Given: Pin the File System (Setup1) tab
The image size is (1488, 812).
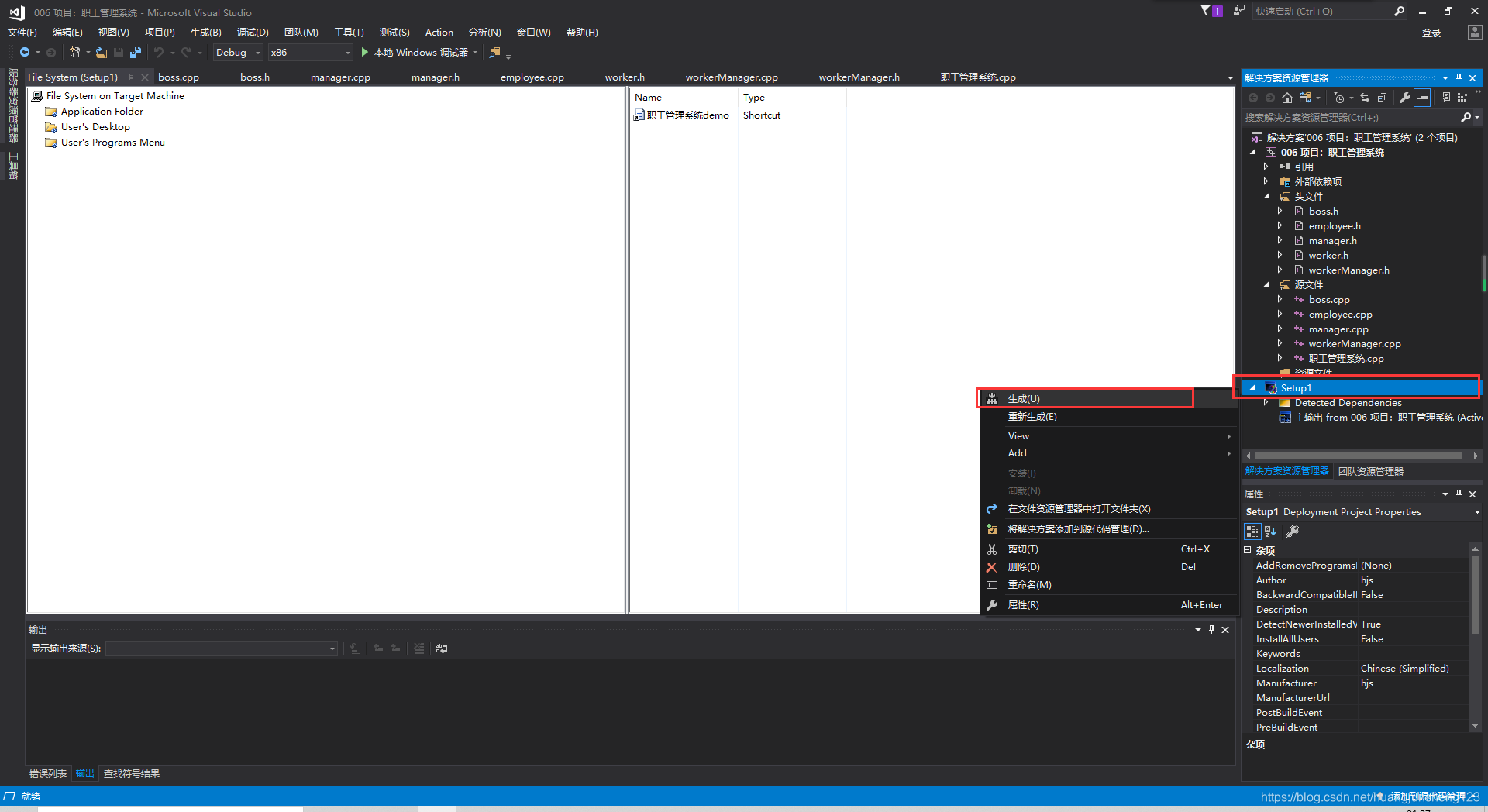Looking at the screenshot, I should click(x=131, y=77).
